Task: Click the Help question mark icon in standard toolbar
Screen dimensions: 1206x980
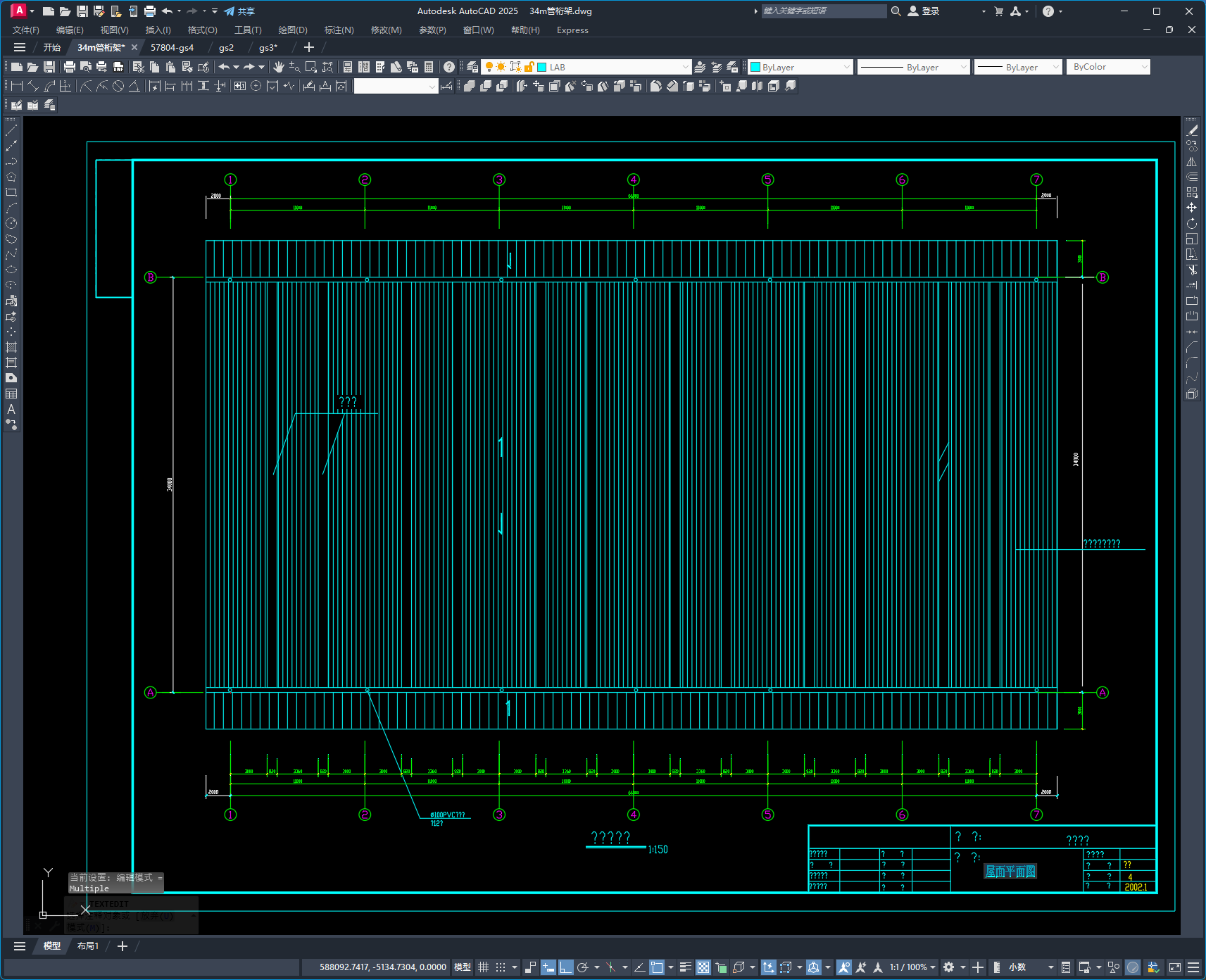Action: pos(449,67)
